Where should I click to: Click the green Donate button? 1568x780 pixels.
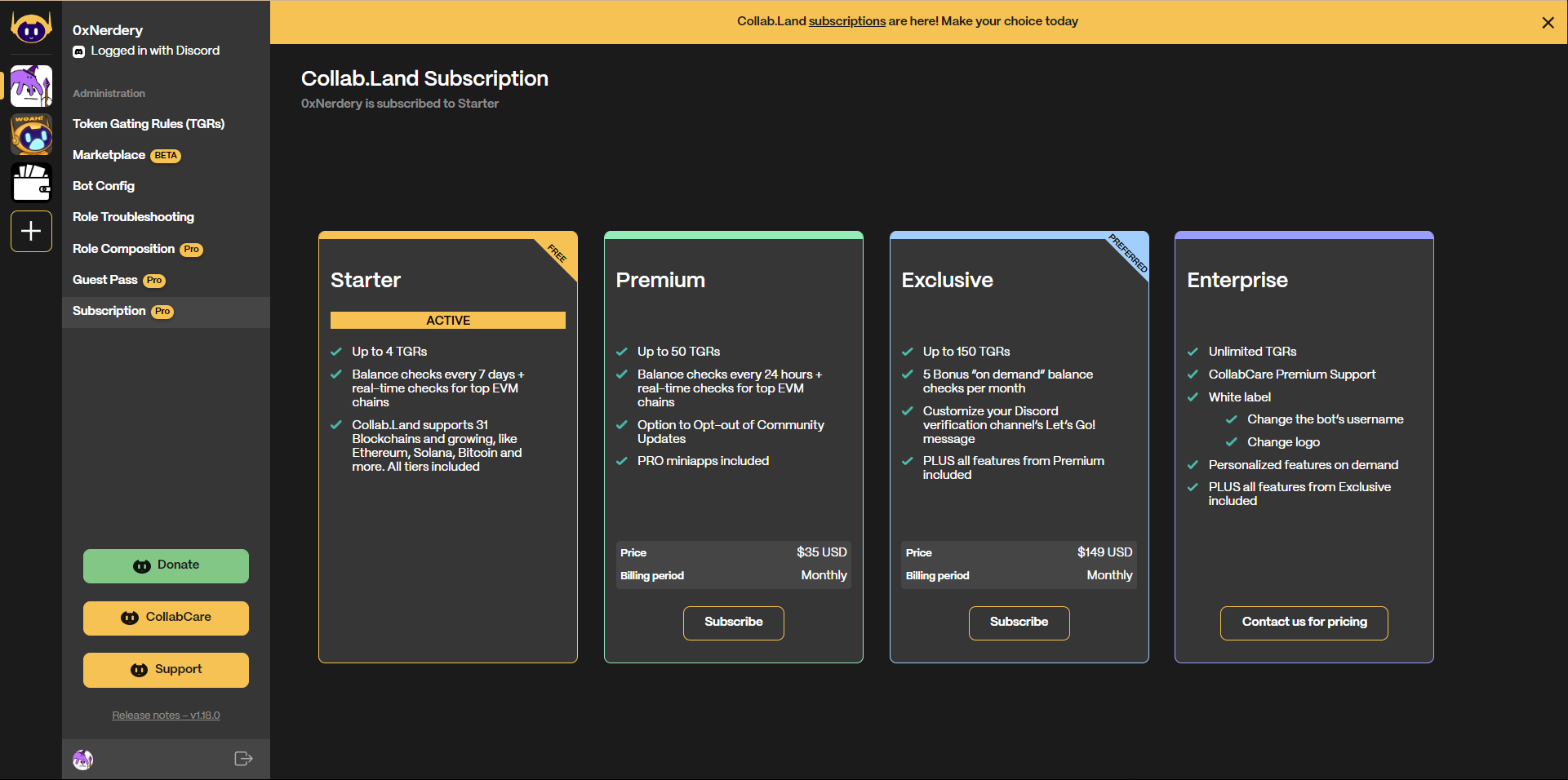pyautogui.click(x=166, y=565)
